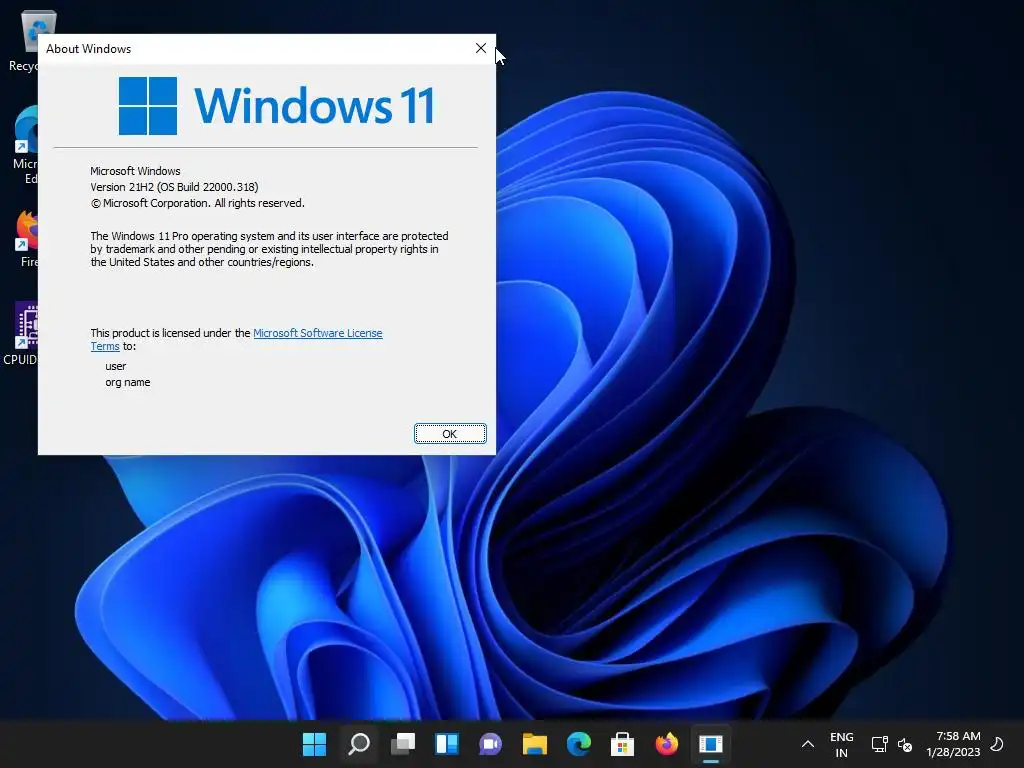Image resolution: width=1024 pixels, height=768 pixels.
Task: Click the Microsoft Windows label
Action: coord(135,171)
